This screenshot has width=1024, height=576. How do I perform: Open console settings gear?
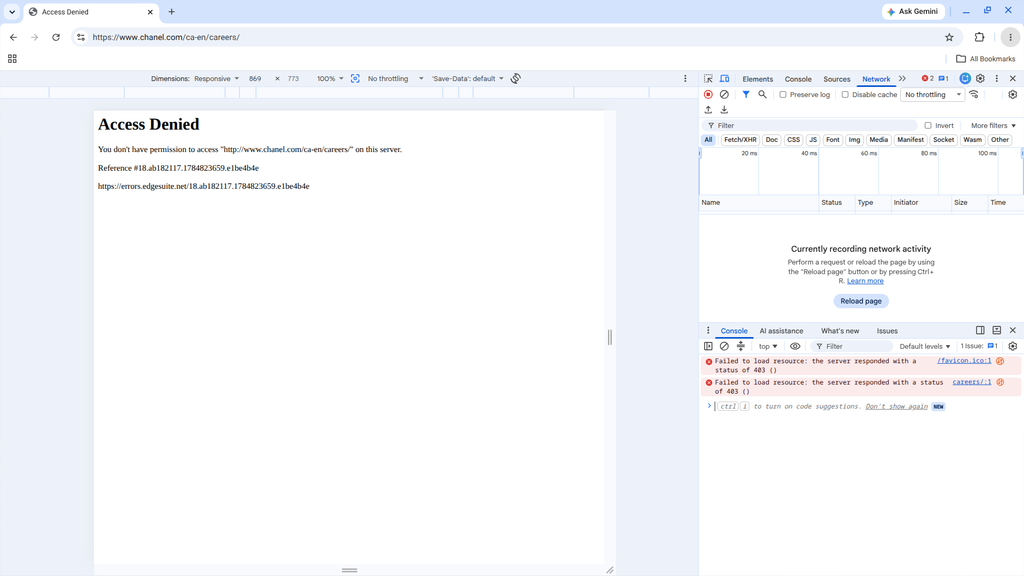(x=1012, y=346)
